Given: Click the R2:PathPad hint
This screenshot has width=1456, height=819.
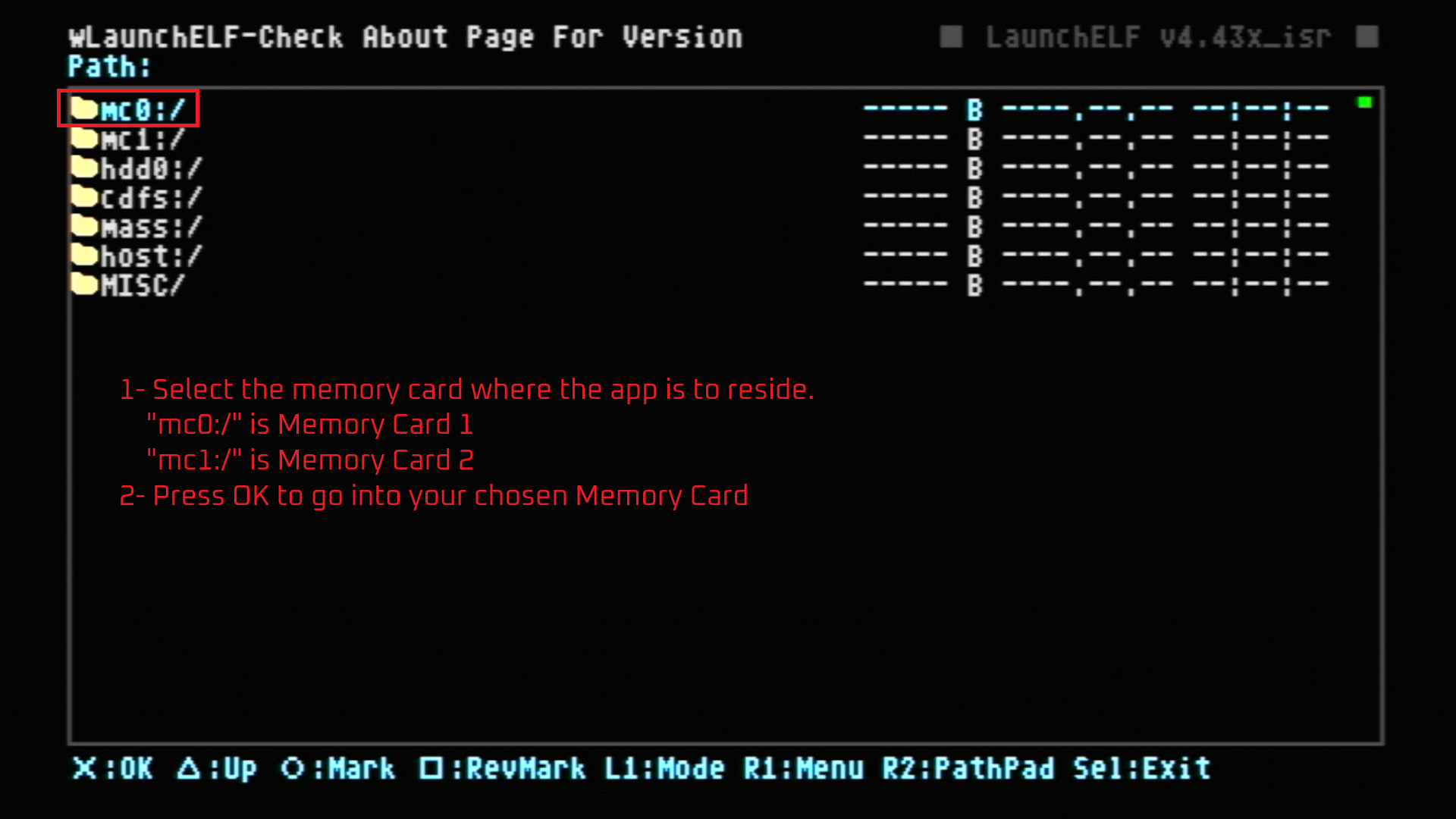Looking at the screenshot, I should click(x=968, y=769).
